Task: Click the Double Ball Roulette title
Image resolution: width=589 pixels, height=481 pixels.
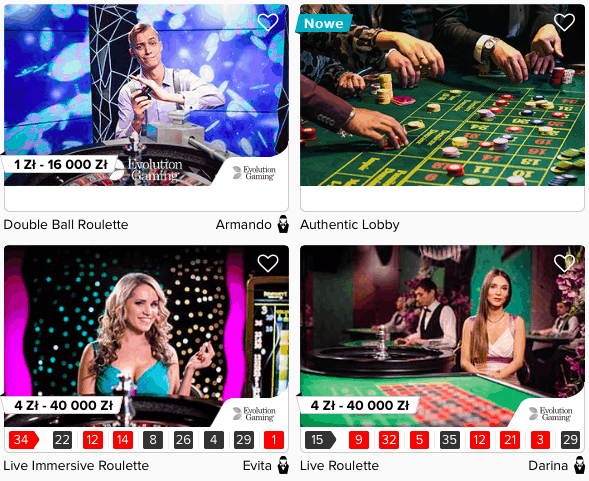Action: 66,225
